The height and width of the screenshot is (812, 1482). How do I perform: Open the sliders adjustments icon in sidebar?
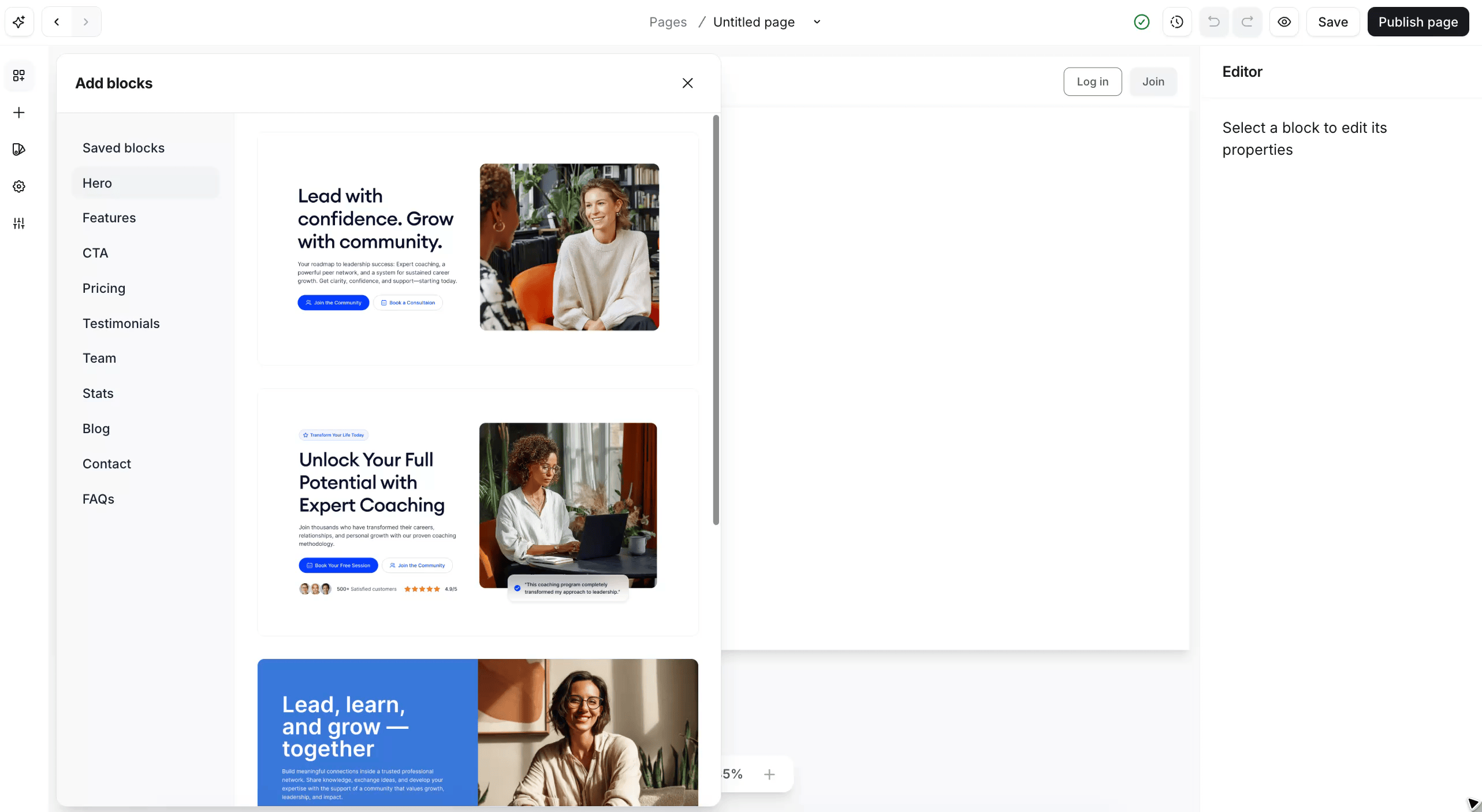pyautogui.click(x=19, y=224)
